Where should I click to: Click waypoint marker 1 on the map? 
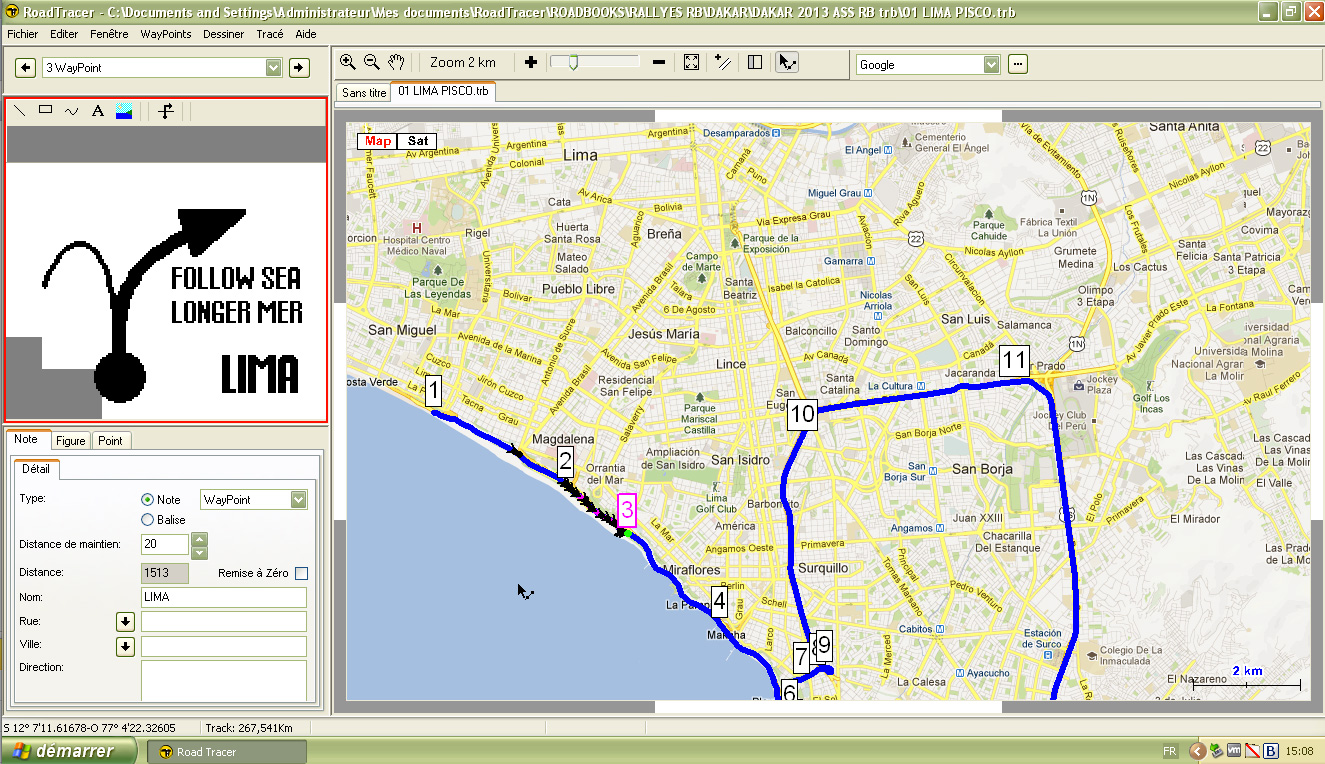coord(434,392)
